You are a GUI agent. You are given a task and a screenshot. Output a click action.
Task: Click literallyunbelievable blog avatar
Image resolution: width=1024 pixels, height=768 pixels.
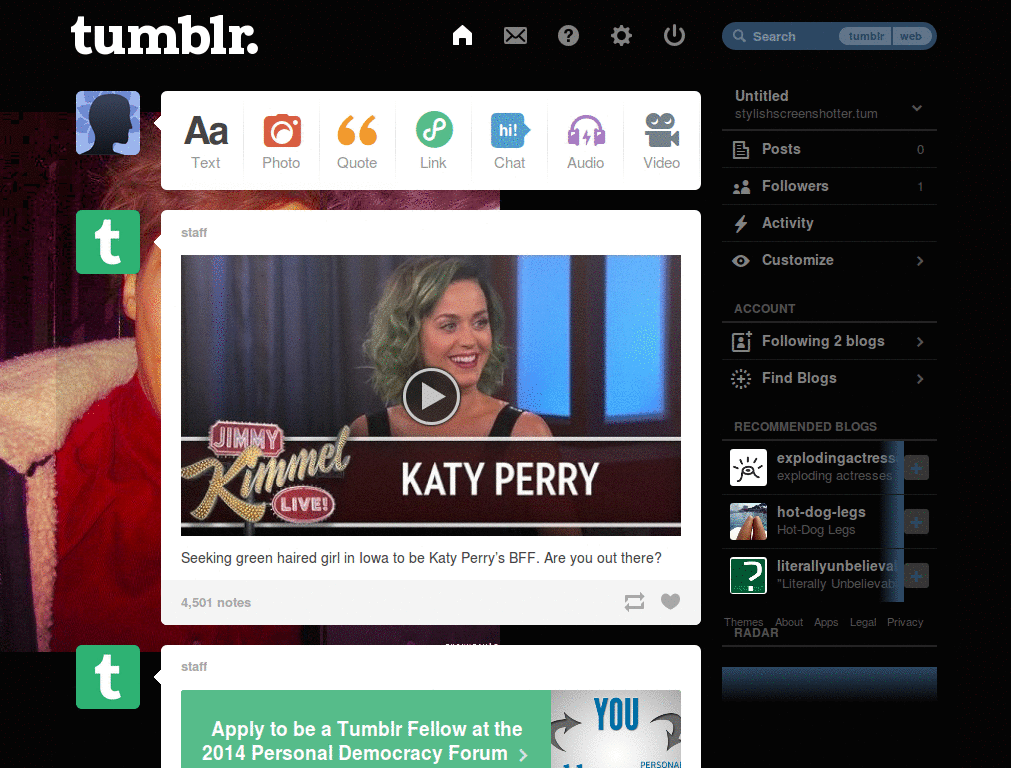click(748, 576)
